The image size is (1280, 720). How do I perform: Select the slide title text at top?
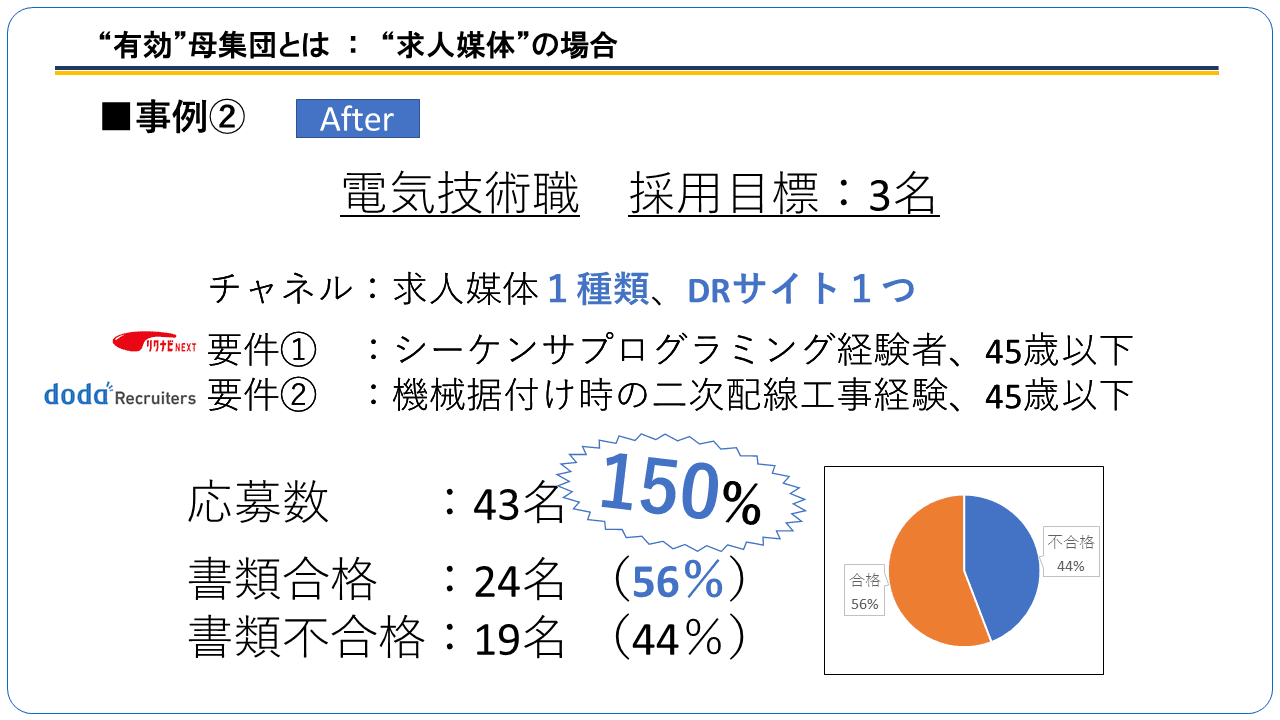[x=358, y=45]
